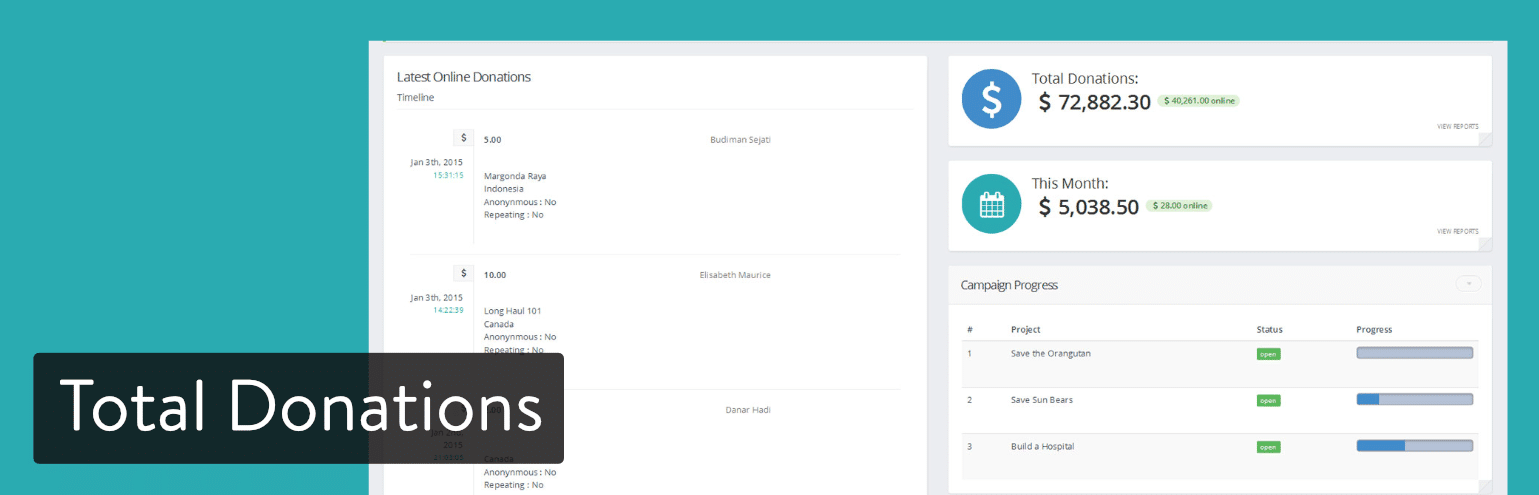Open View Reports under This Month
1539x495 pixels.
1457,231
